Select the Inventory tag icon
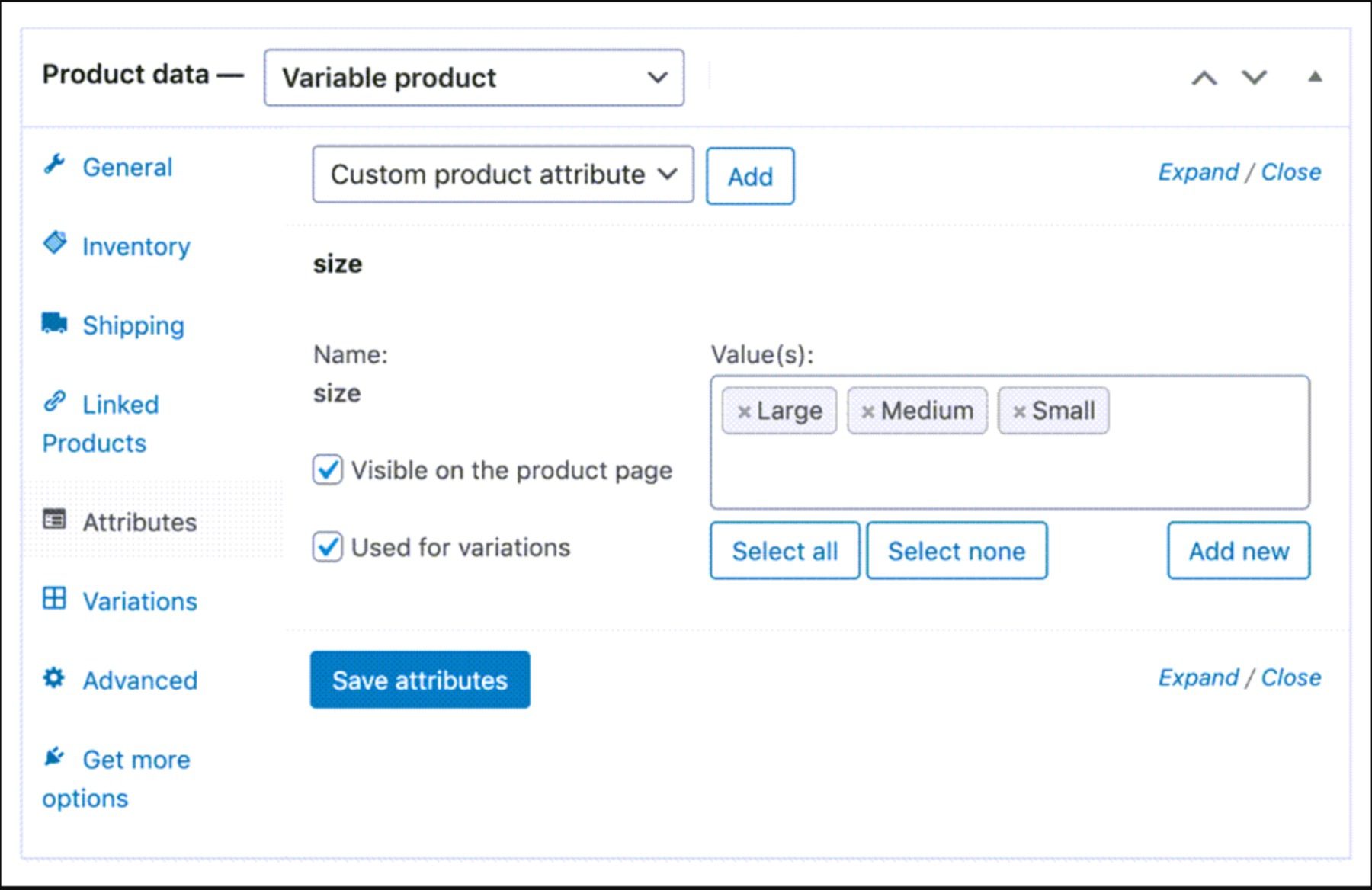Viewport: 1372px width, 890px height. click(55, 245)
